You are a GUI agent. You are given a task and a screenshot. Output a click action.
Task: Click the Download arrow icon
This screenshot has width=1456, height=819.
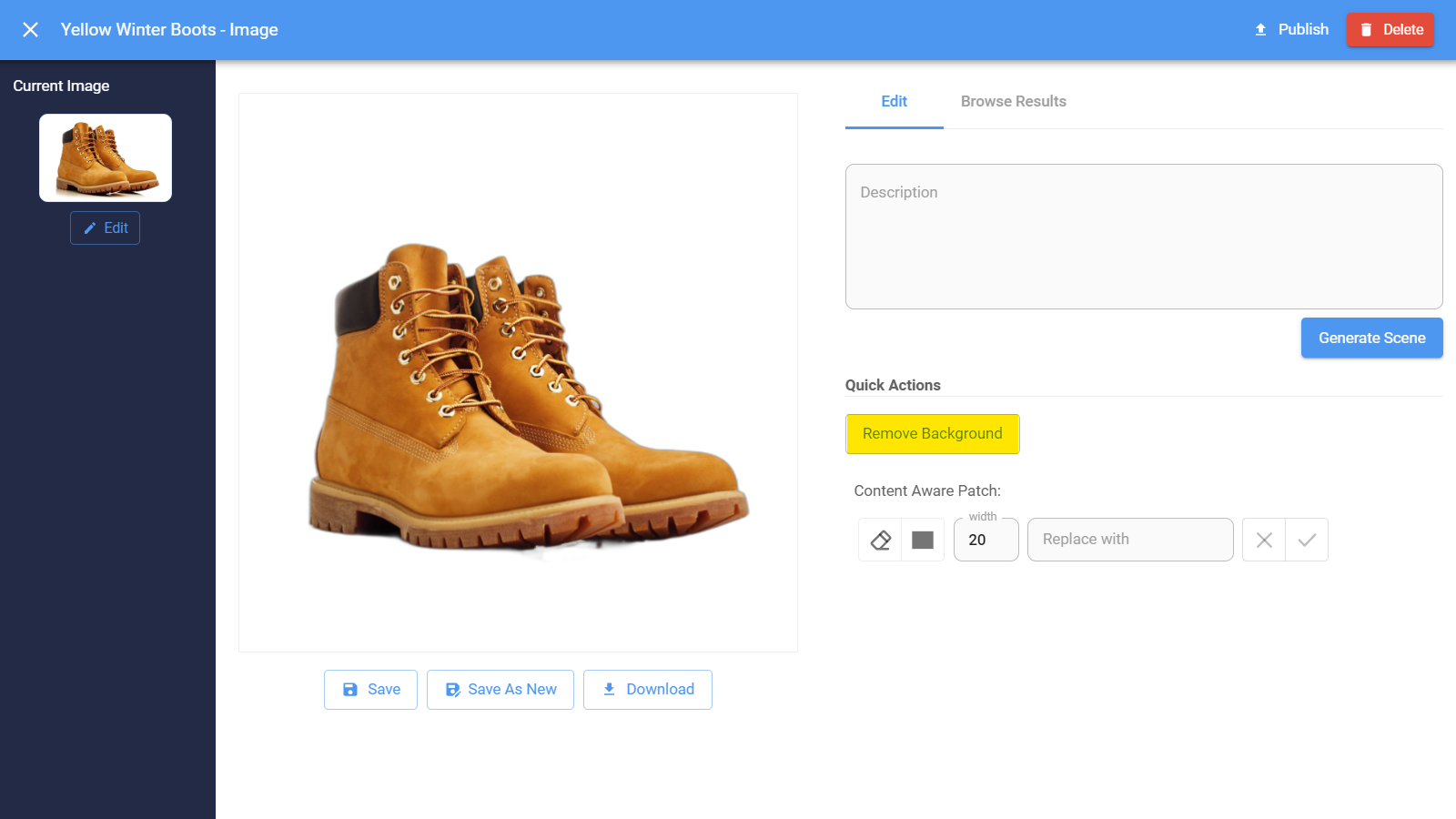tap(610, 689)
